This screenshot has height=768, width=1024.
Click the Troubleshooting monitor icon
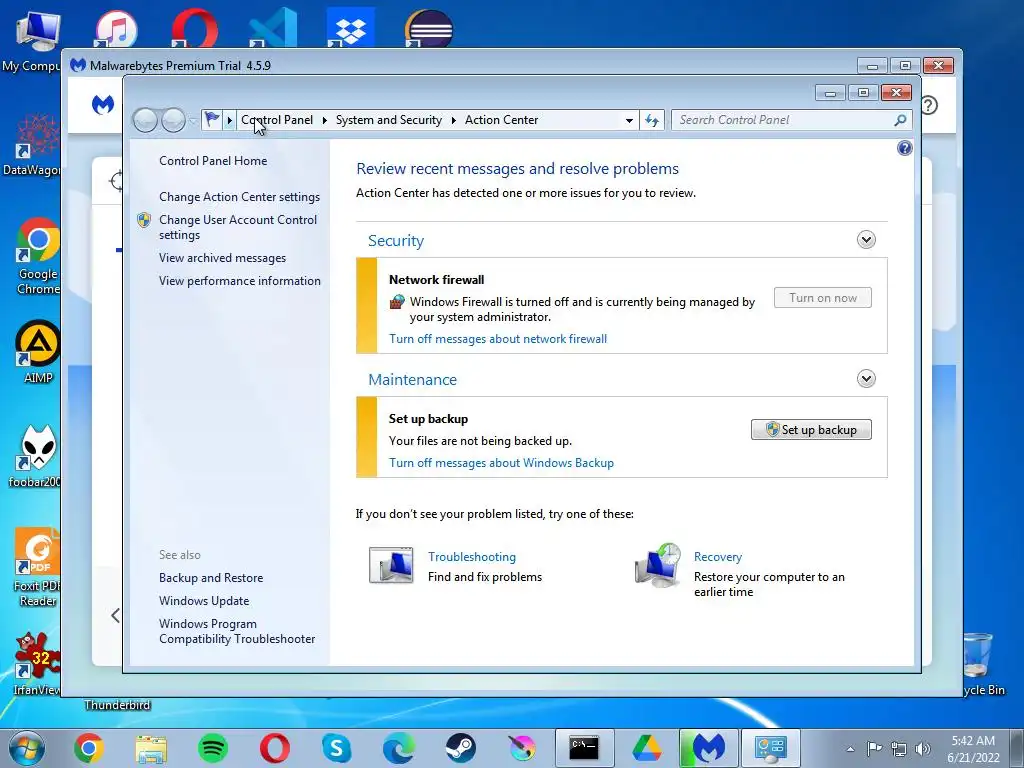tap(391, 565)
